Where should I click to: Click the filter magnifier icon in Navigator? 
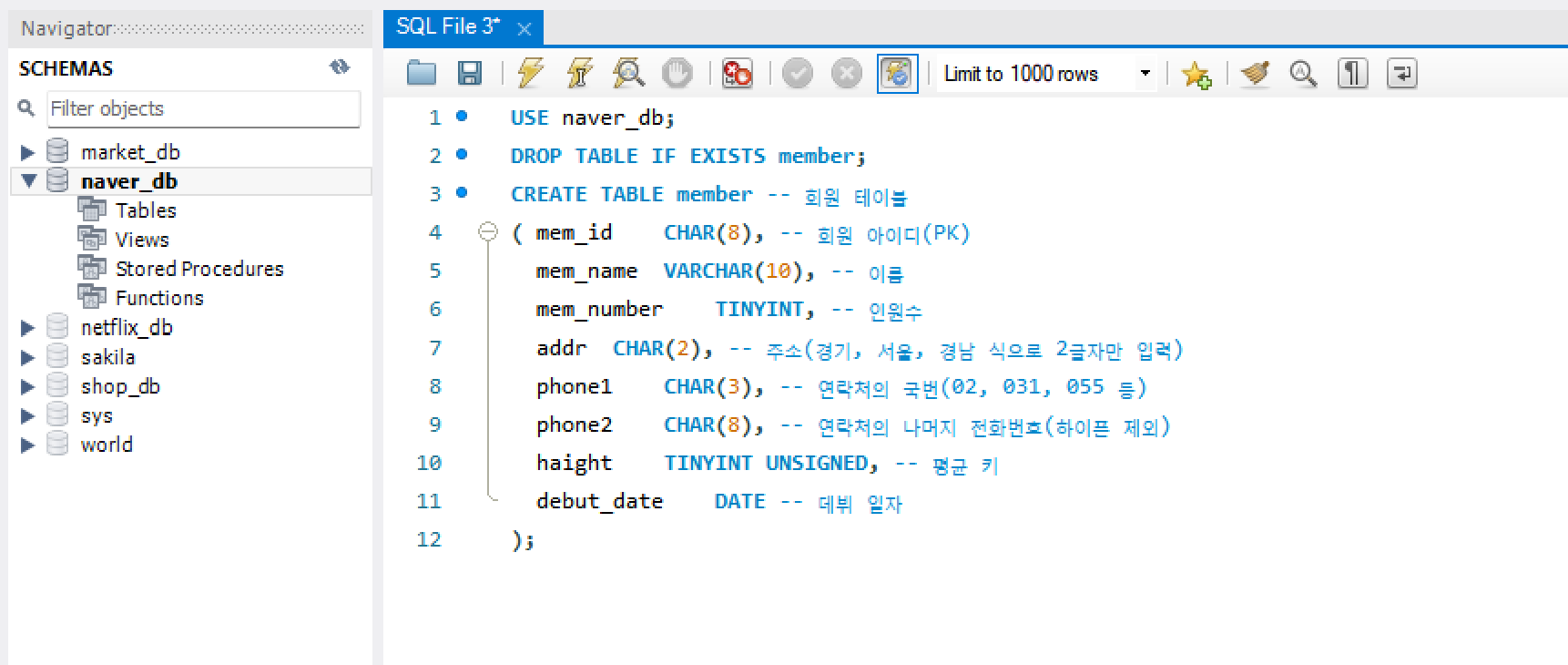click(26, 108)
